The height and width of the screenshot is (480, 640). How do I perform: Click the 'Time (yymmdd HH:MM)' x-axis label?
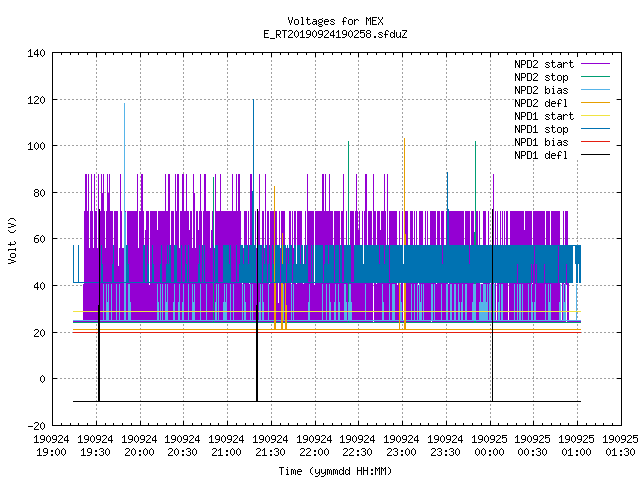click(335, 471)
